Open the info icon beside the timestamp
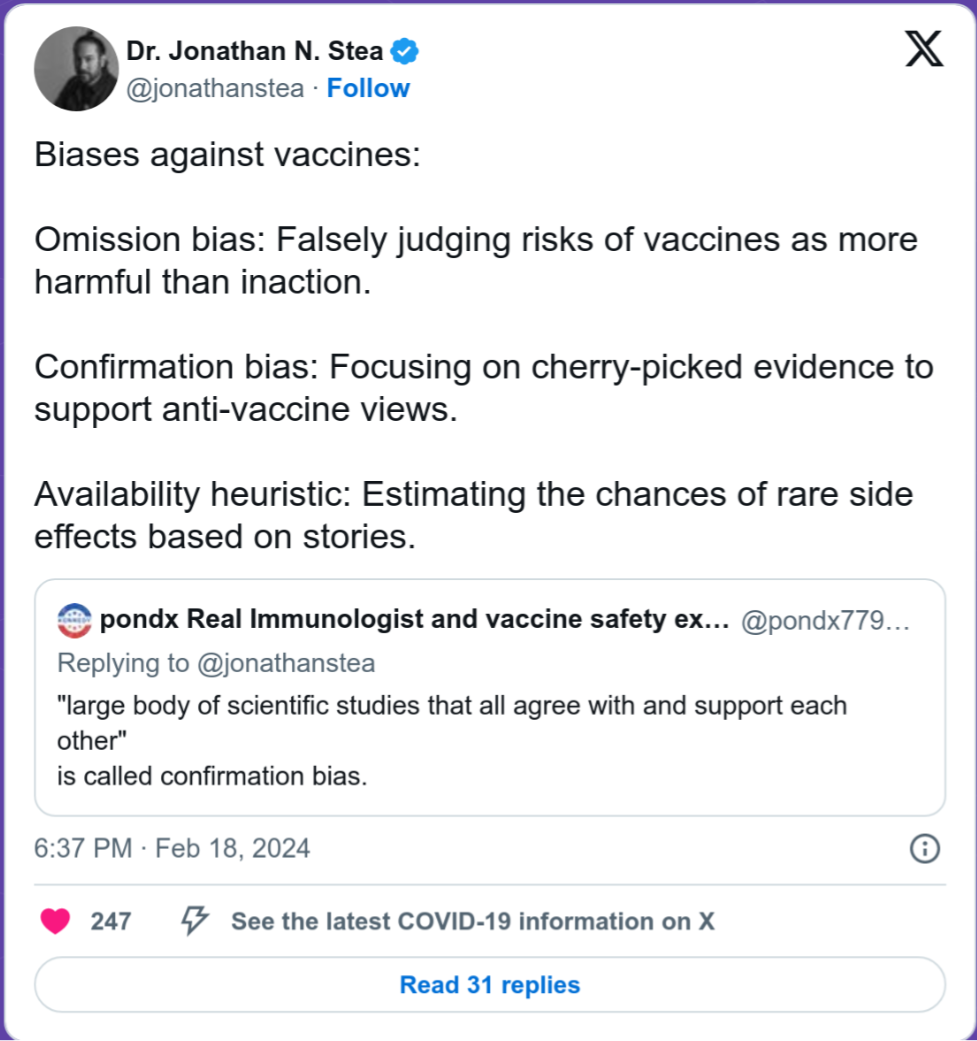The image size is (977, 1041). click(x=924, y=849)
